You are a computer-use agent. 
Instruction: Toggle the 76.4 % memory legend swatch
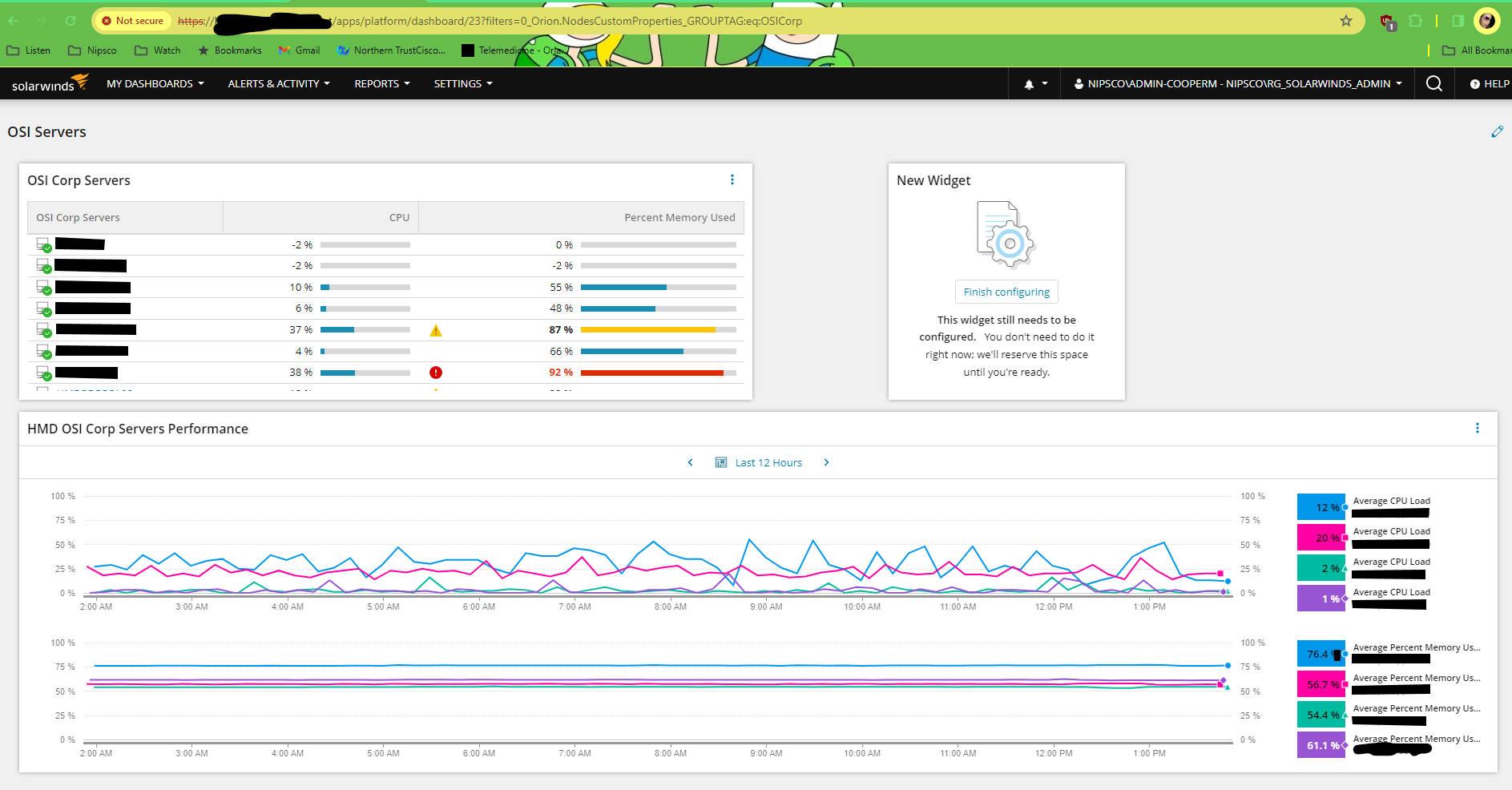click(1321, 654)
